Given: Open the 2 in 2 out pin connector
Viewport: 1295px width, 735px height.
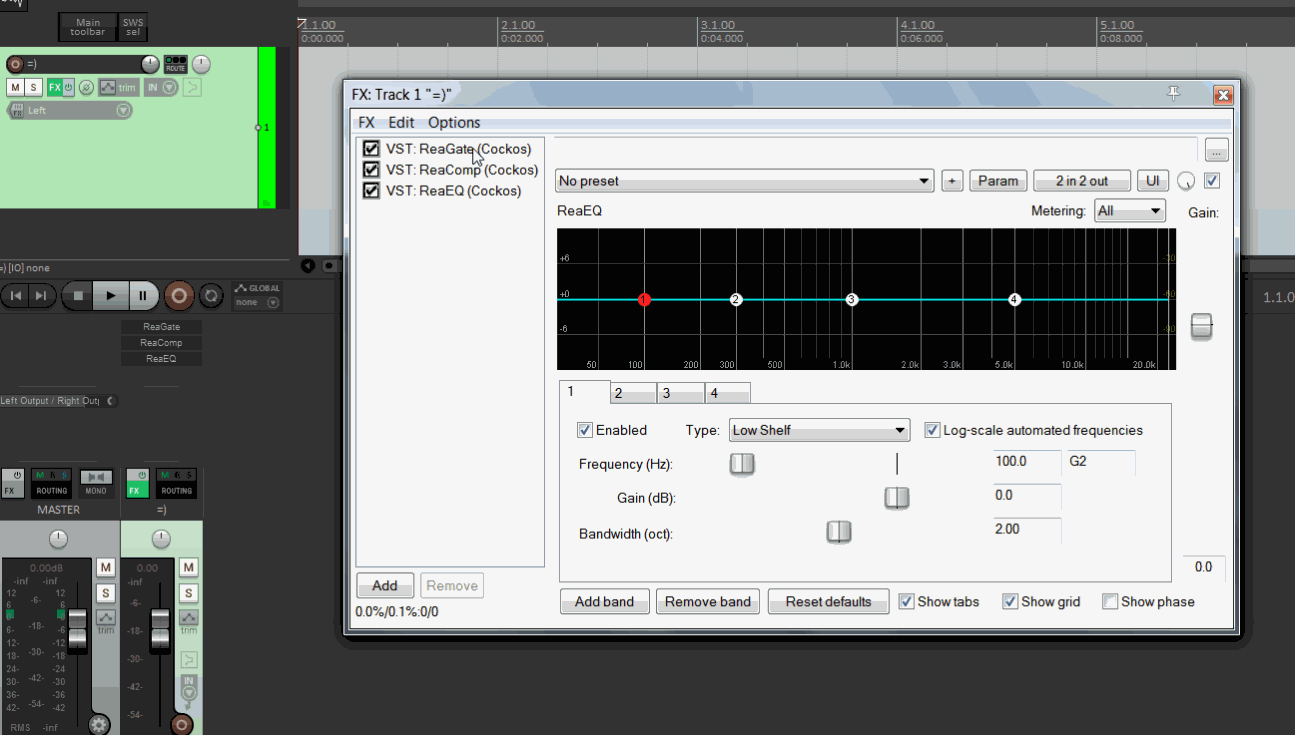Looking at the screenshot, I should click(1082, 181).
